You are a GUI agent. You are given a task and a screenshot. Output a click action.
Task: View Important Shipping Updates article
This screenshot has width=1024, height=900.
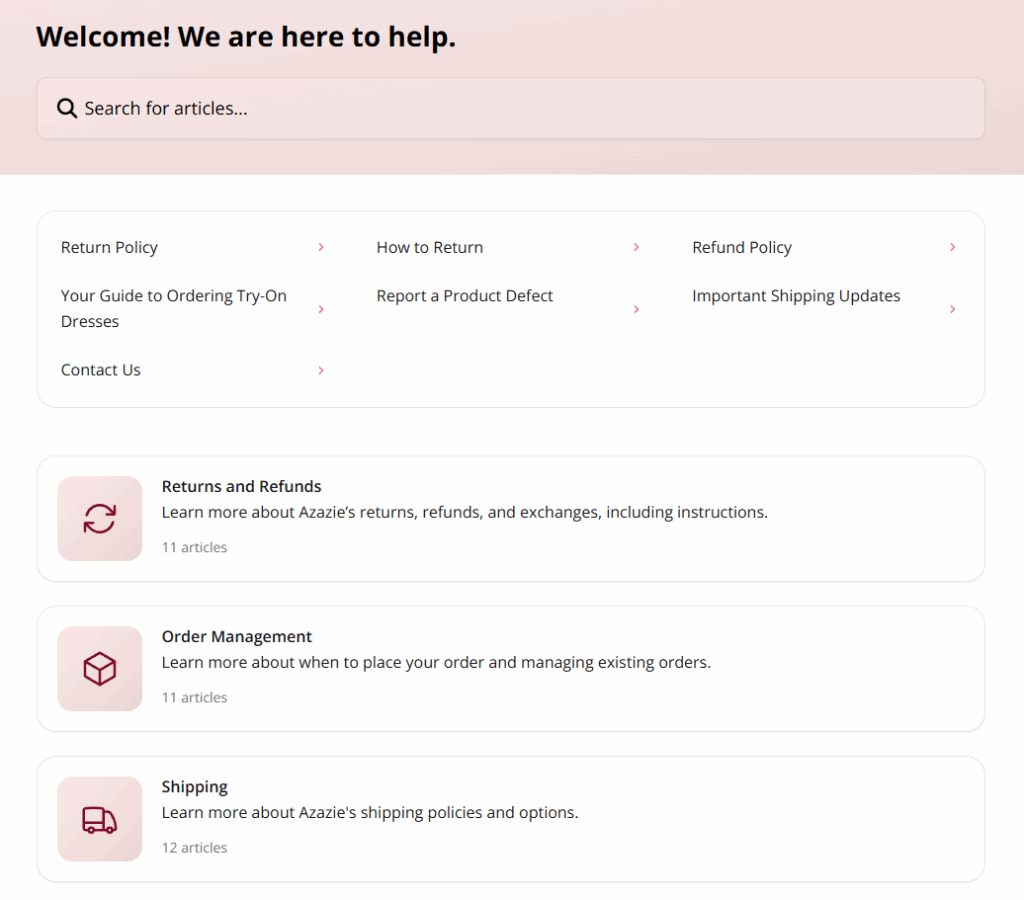pos(796,296)
